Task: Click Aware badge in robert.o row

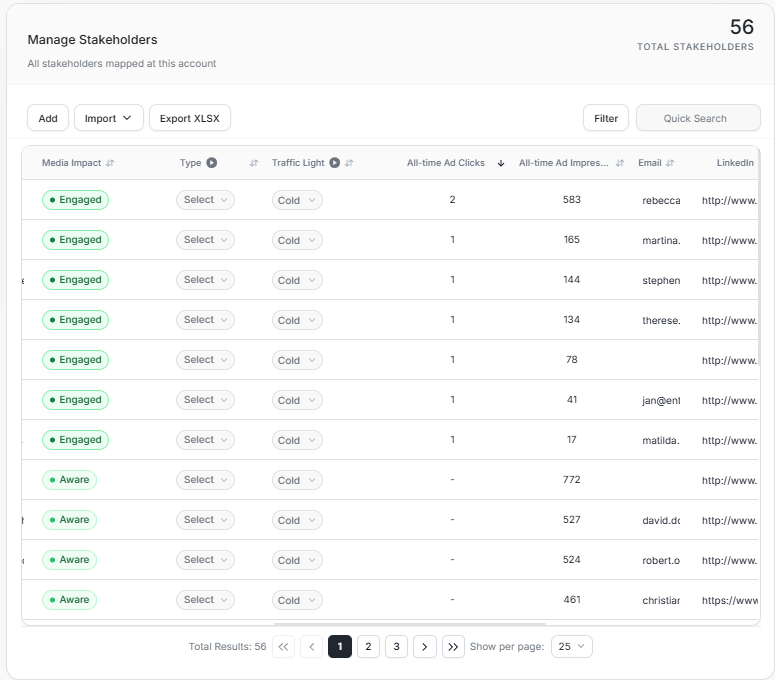Action: (x=69, y=560)
